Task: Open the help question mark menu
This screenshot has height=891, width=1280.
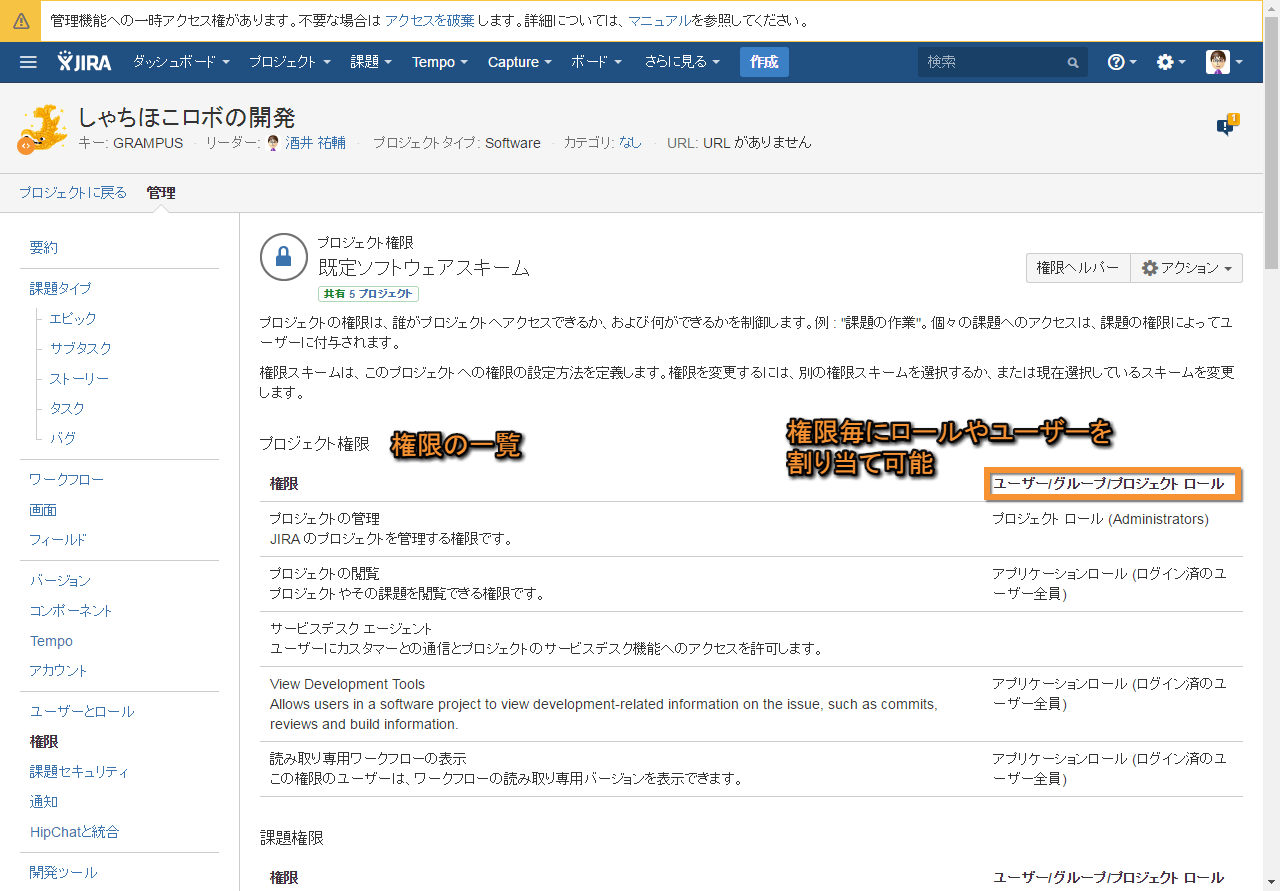Action: [1121, 62]
